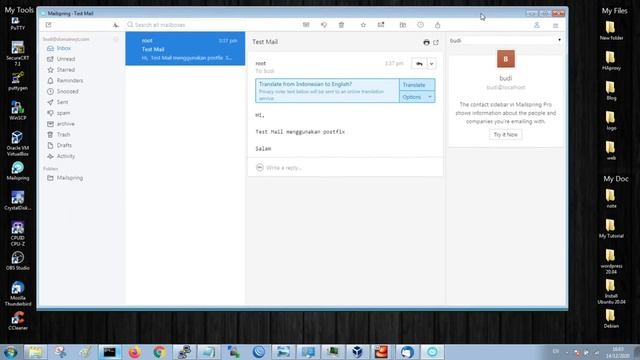Viewport: 640px width, 360px height.
Task: Open SecureCRT desktop shortcut
Action: (x=18, y=53)
